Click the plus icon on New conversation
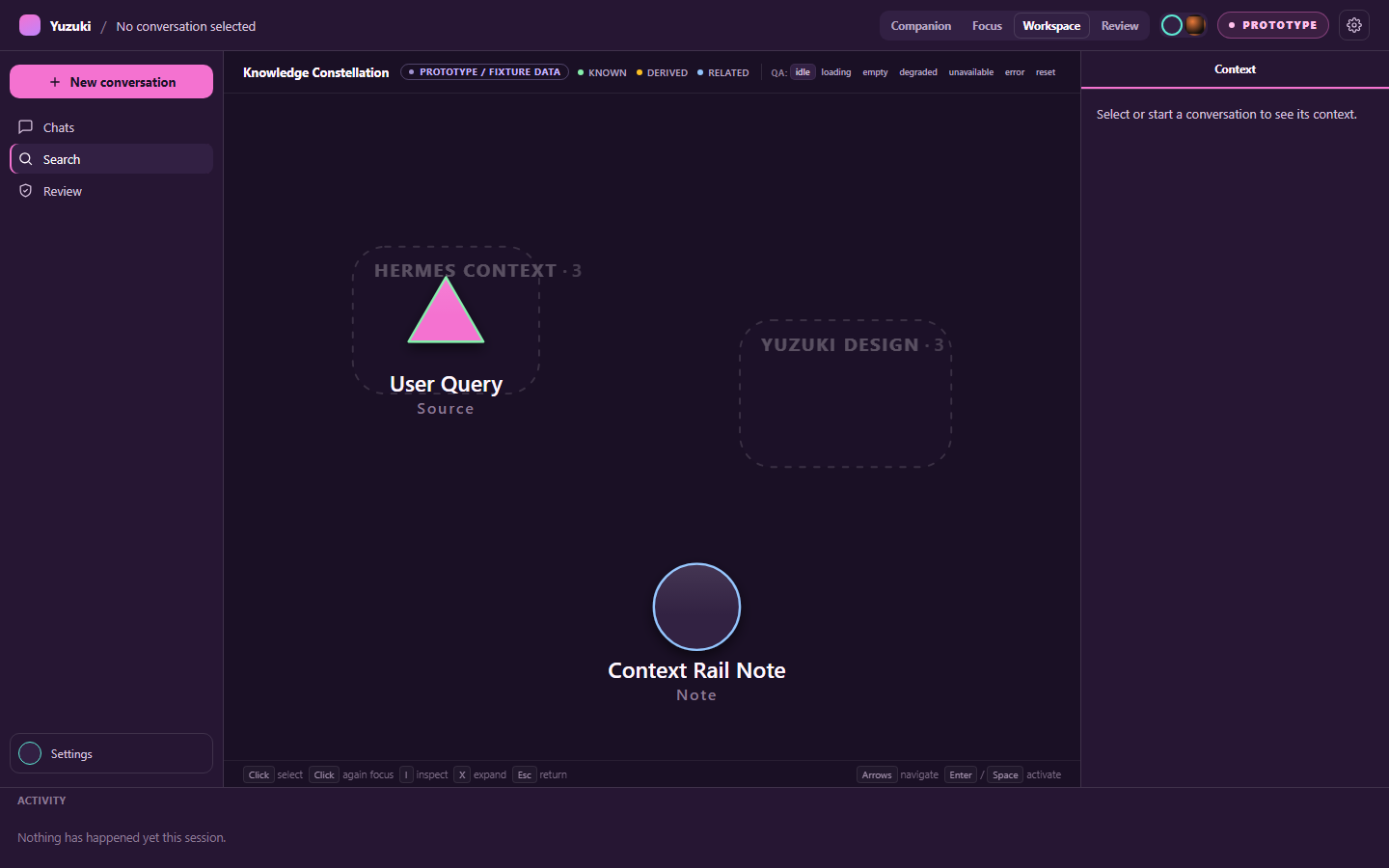This screenshot has width=1389, height=868. [55, 82]
